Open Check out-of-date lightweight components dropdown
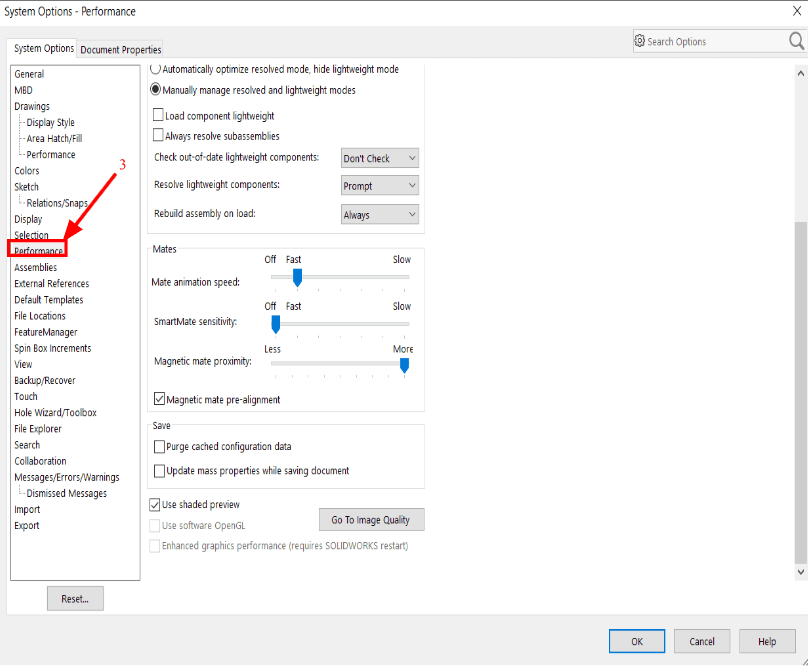 [380, 158]
